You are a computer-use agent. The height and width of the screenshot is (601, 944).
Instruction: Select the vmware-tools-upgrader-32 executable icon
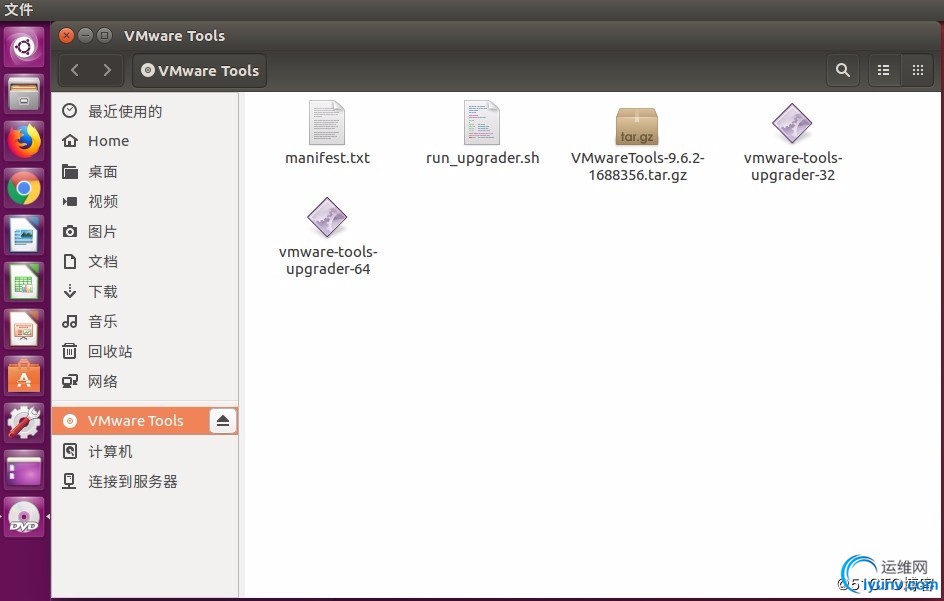(792, 123)
